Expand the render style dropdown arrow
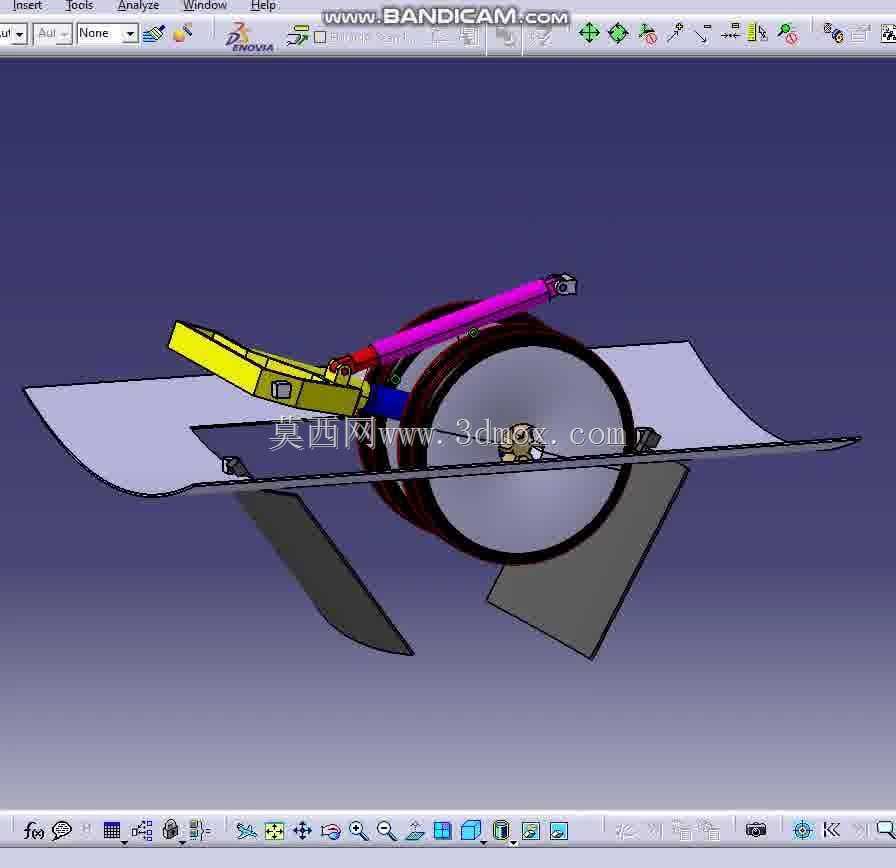The height and width of the screenshot is (868, 896). 513,842
